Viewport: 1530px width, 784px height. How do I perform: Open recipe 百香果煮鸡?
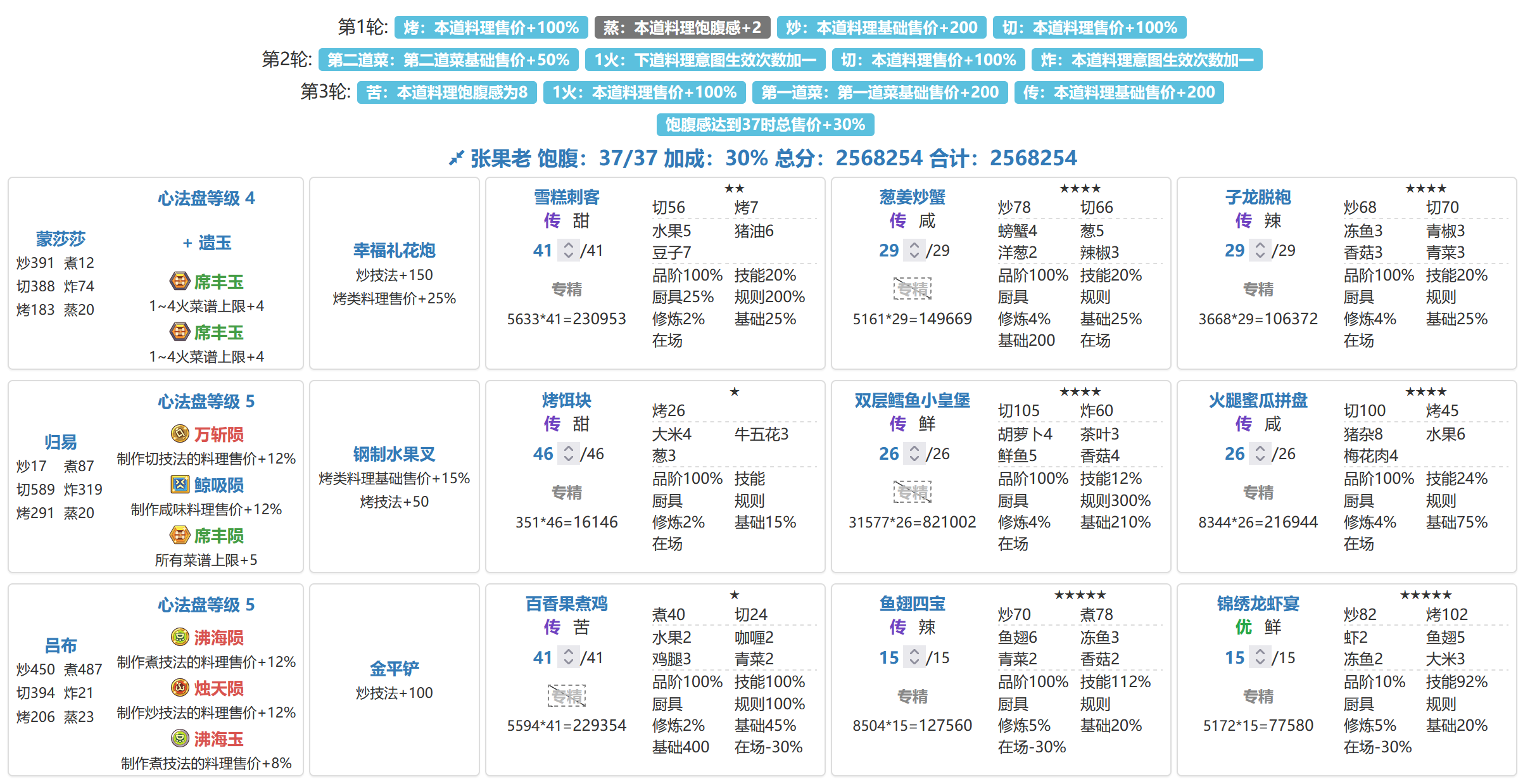567,604
